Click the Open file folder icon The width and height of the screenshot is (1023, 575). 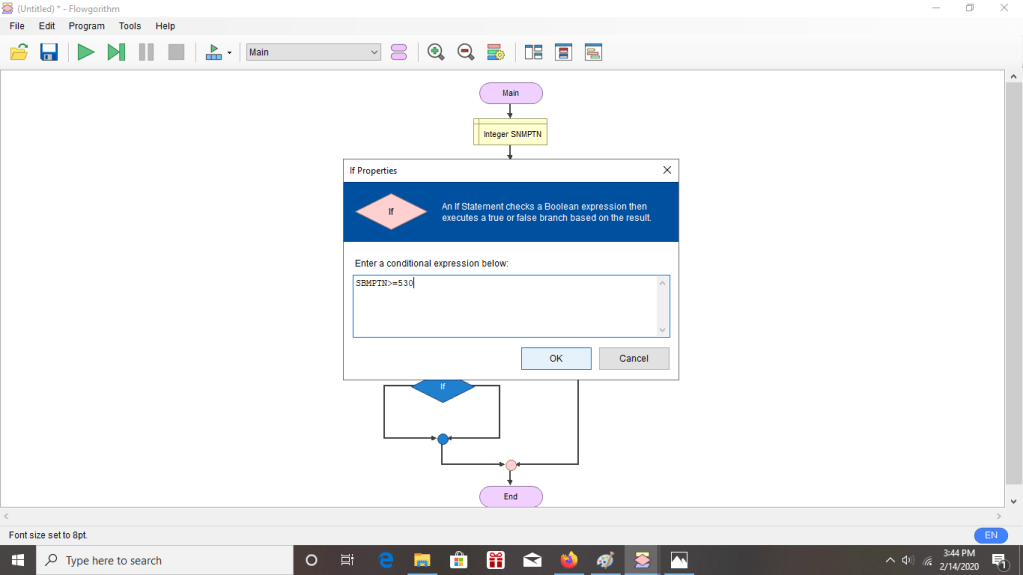pos(19,52)
